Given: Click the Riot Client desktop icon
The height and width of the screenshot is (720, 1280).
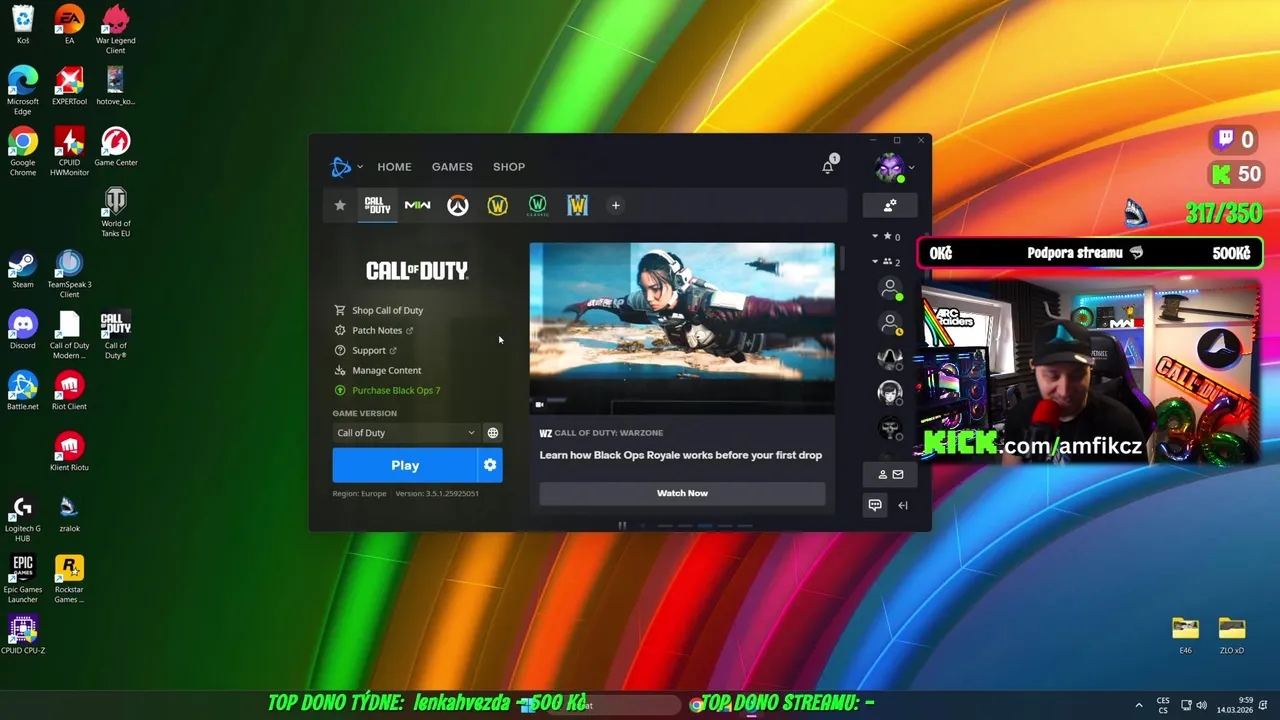Looking at the screenshot, I should tap(69, 390).
